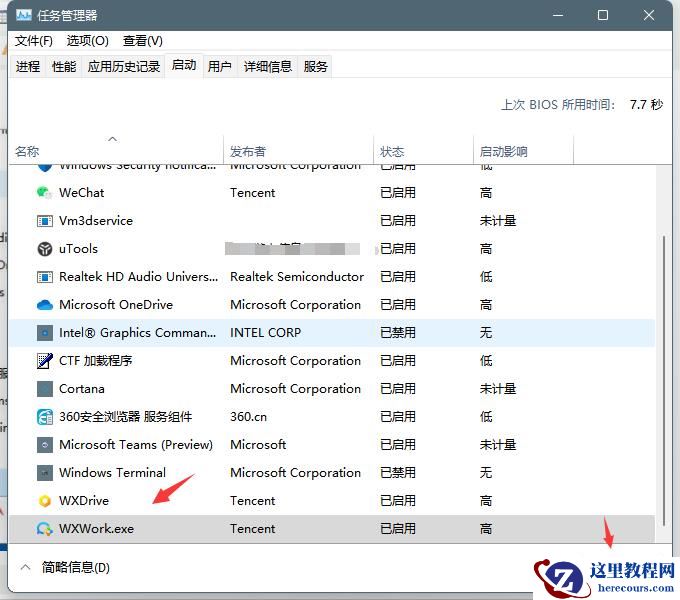Click the Realtek HD Audio icon
This screenshot has width=680, height=600.
44,277
